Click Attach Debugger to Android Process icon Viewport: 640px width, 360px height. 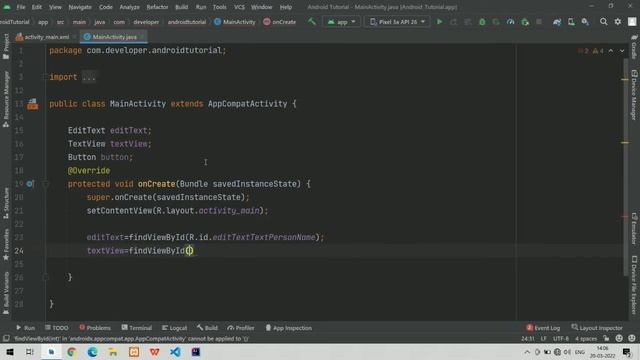click(x=525, y=22)
